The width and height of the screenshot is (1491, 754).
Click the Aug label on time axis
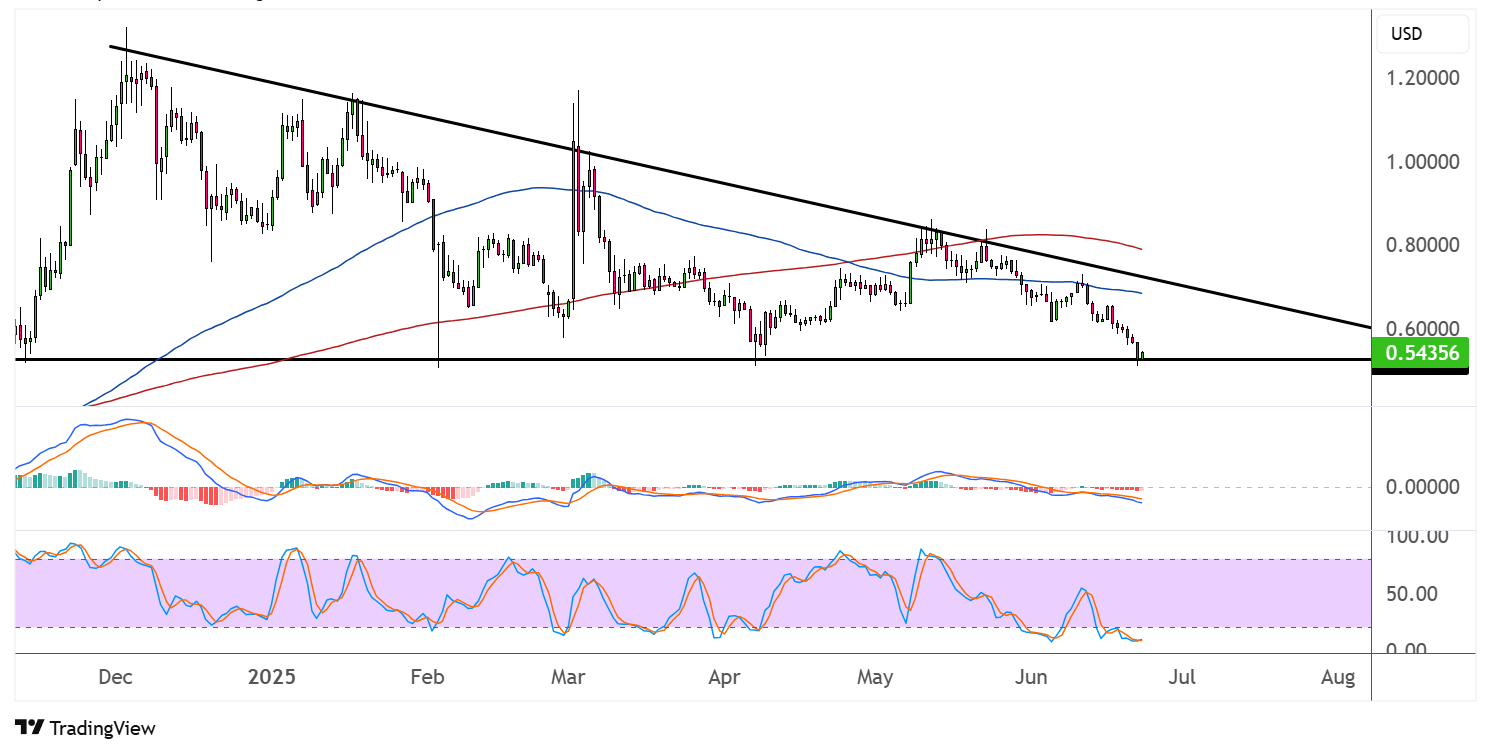[1338, 677]
